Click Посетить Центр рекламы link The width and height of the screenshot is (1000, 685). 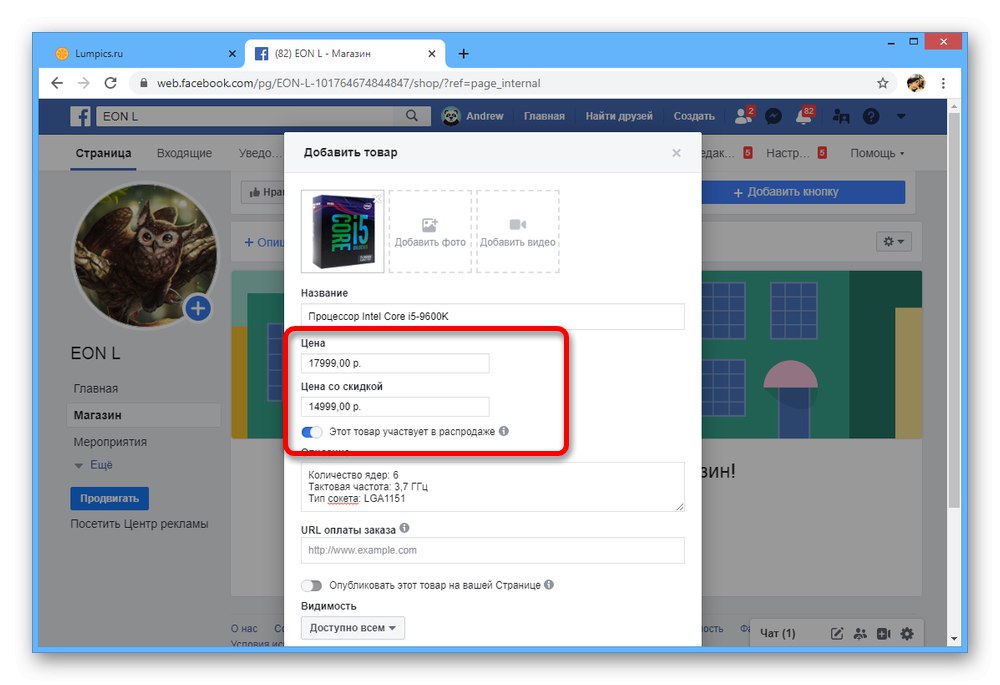pos(139,524)
